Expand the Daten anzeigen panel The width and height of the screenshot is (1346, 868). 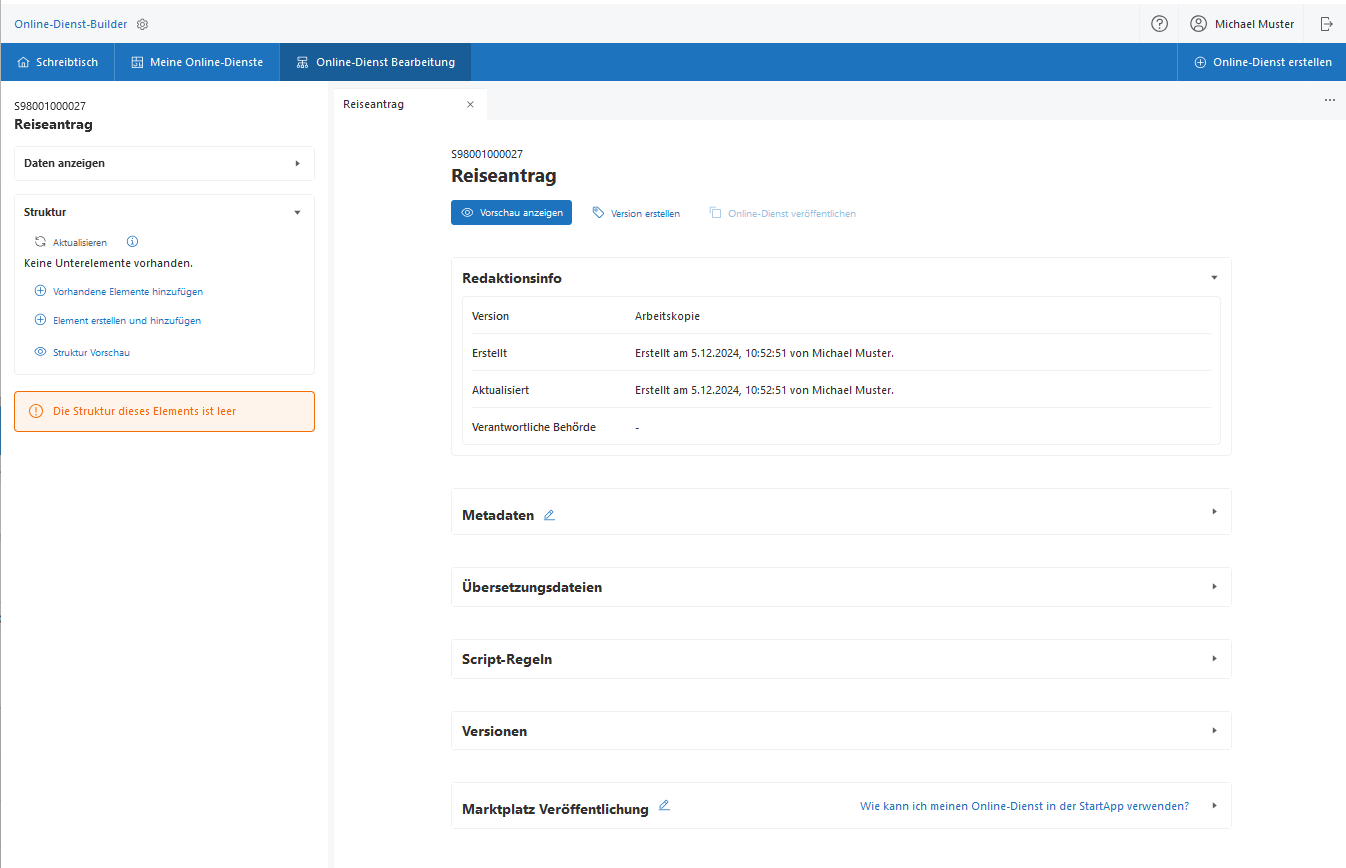point(297,163)
